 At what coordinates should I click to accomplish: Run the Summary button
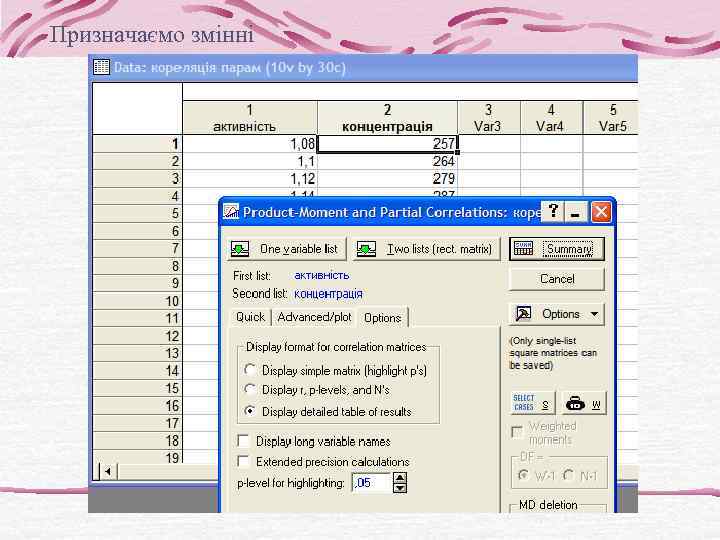[x=557, y=249]
